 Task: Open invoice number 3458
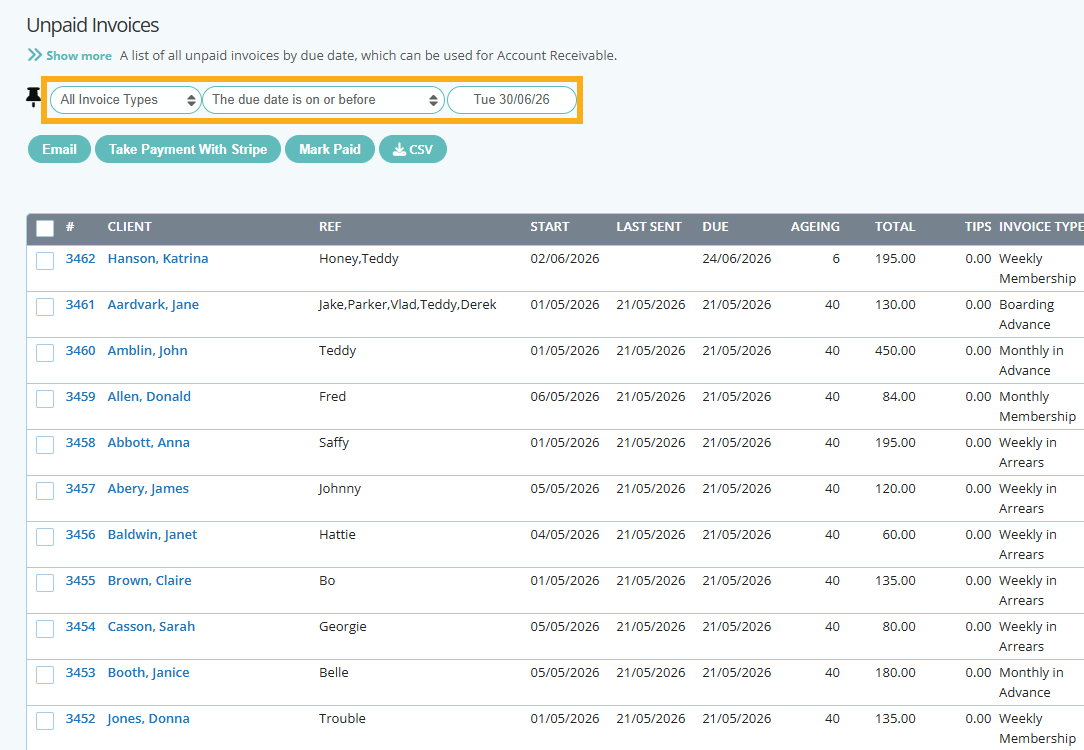[x=80, y=442]
